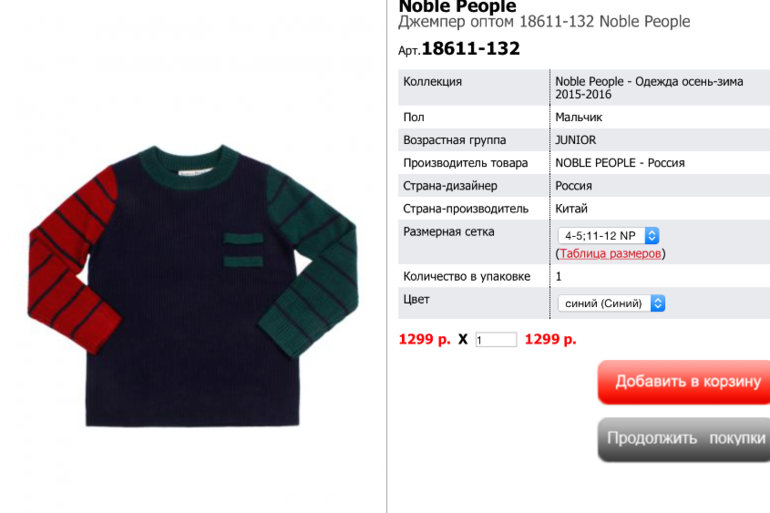Click the Noble People brand heading
Image resolution: width=770 pixels, height=513 pixels.
coord(457,7)
